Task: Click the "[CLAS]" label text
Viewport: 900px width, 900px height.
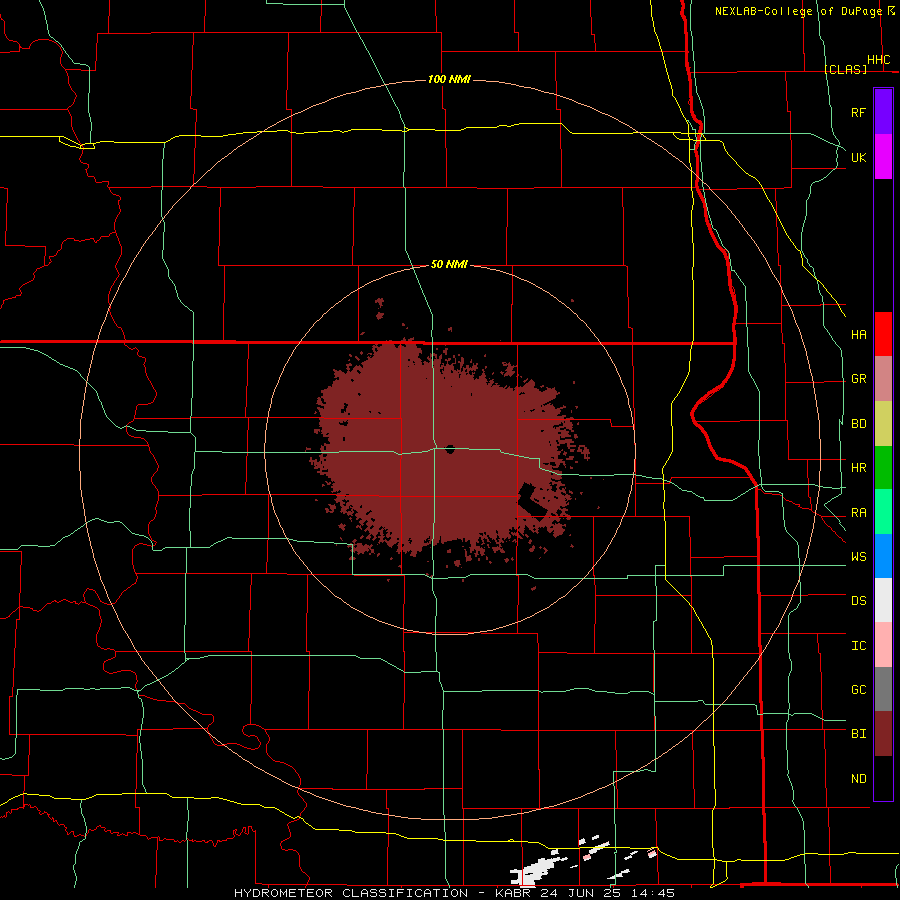Action: tap(845, 69)
